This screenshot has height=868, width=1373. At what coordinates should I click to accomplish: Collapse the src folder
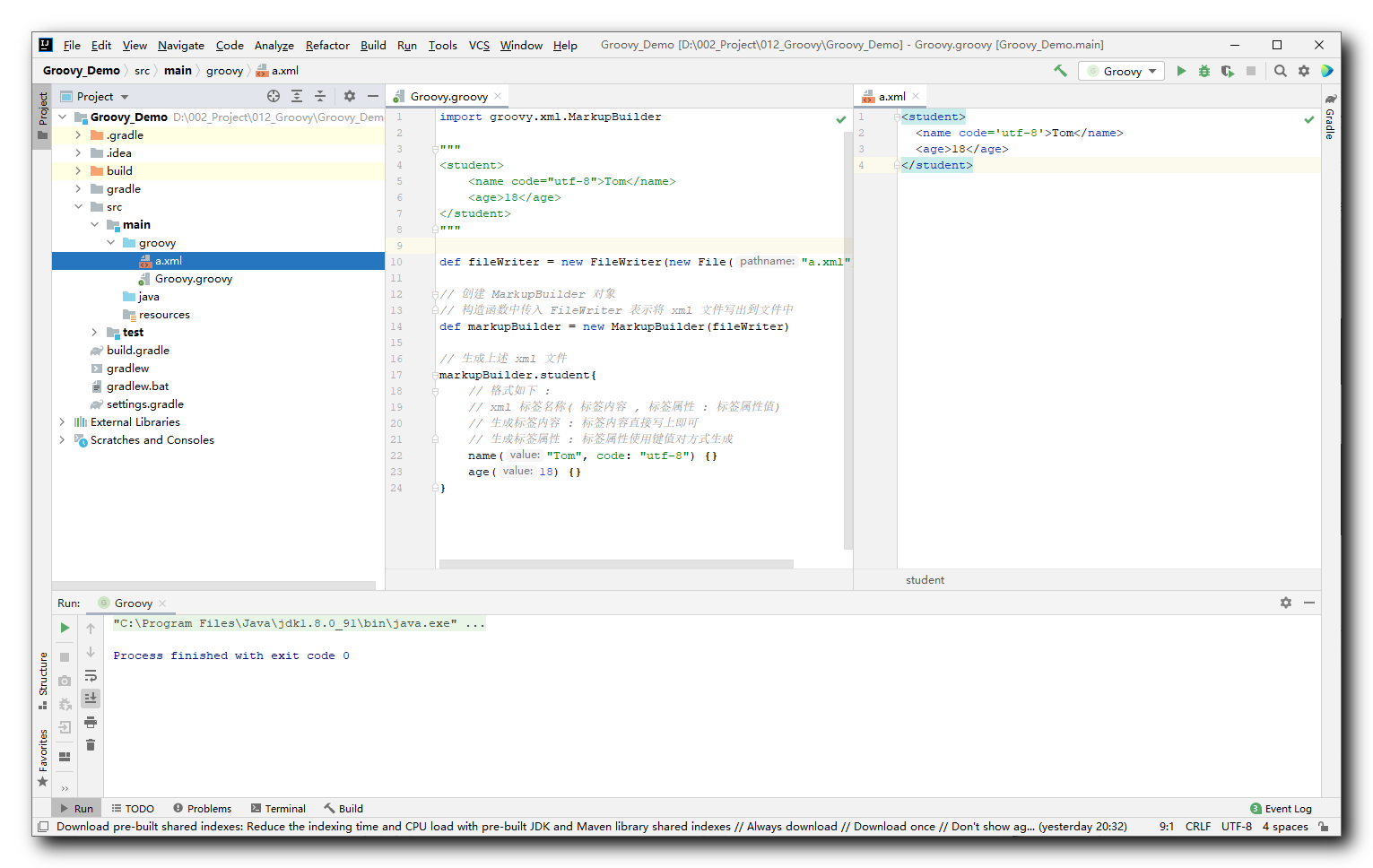point(79,207)
